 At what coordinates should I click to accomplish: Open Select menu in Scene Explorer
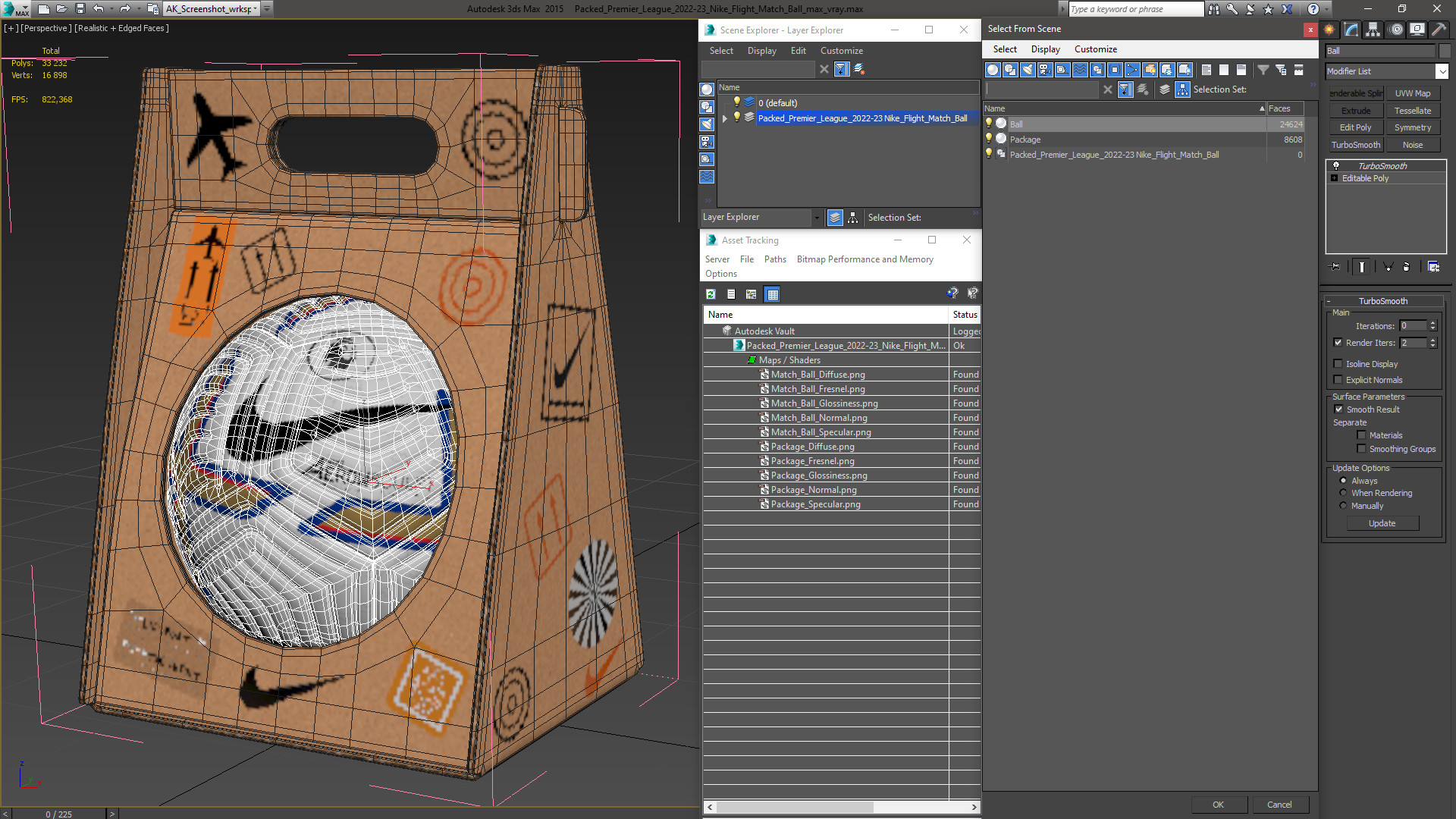(x=721, y=51)
